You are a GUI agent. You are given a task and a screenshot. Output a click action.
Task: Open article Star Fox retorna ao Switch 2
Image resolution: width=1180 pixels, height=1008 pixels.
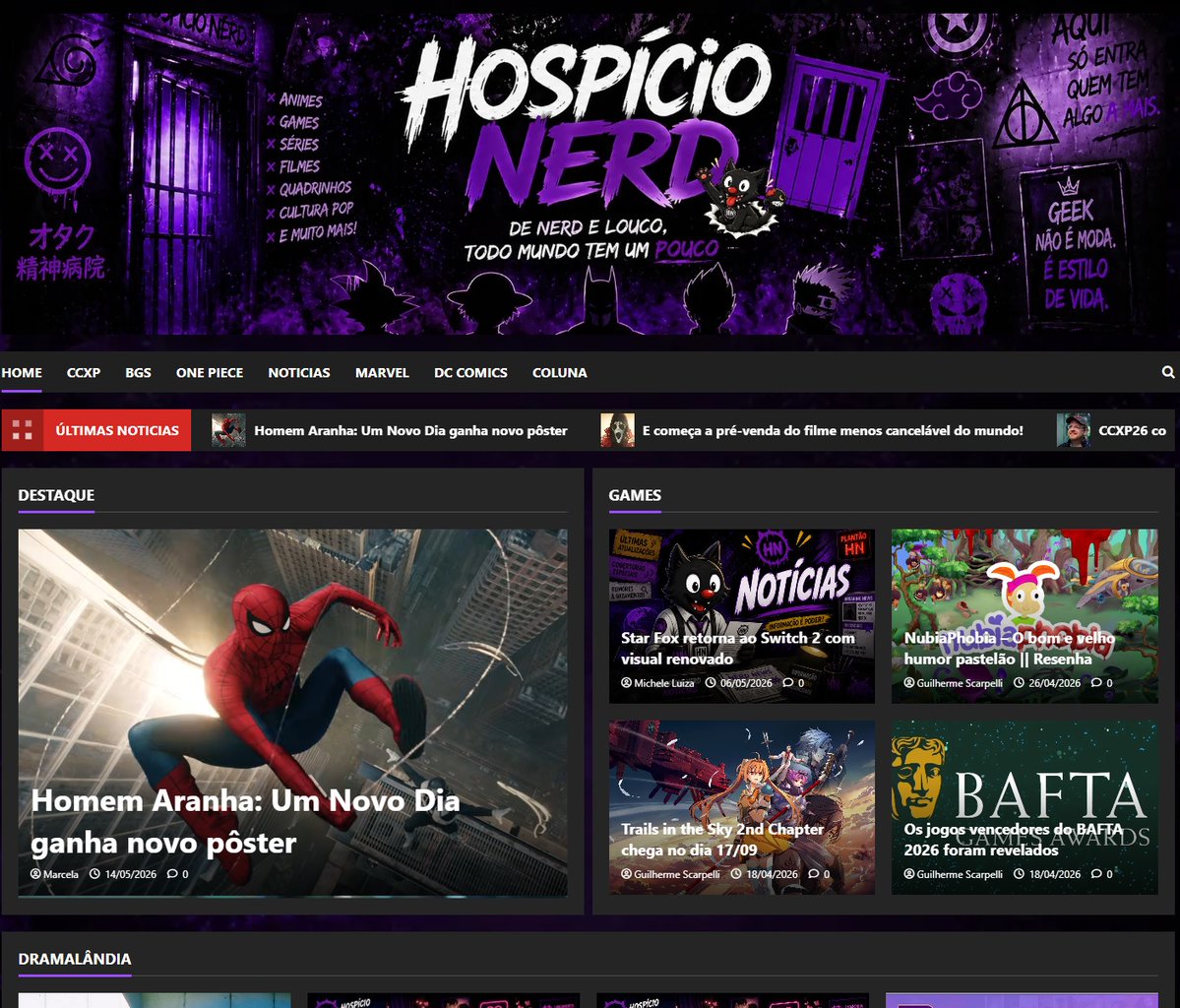(737, 648)
